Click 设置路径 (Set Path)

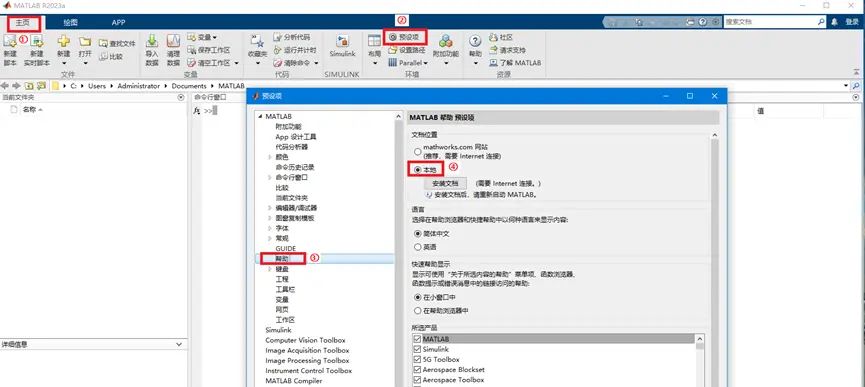407,50
